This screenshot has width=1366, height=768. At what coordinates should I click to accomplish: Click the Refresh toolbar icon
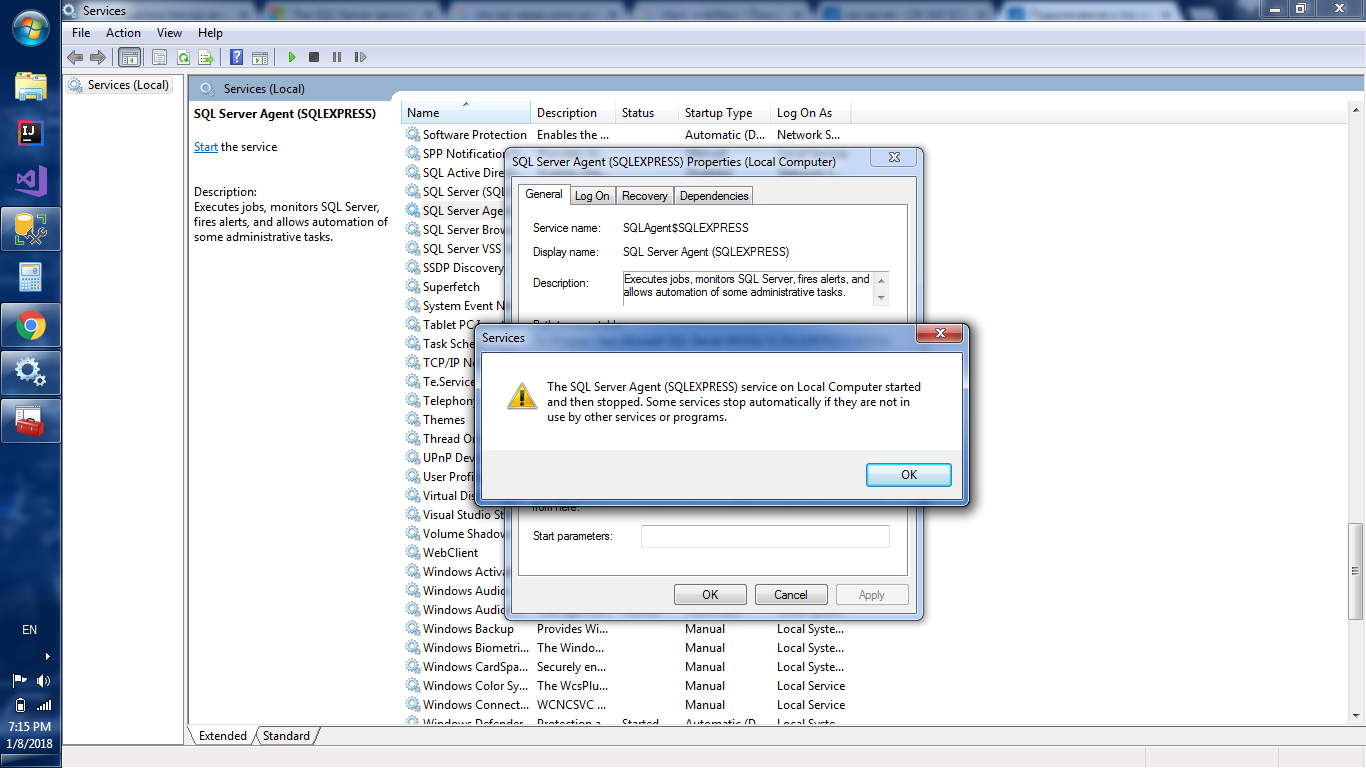(183, 58)
